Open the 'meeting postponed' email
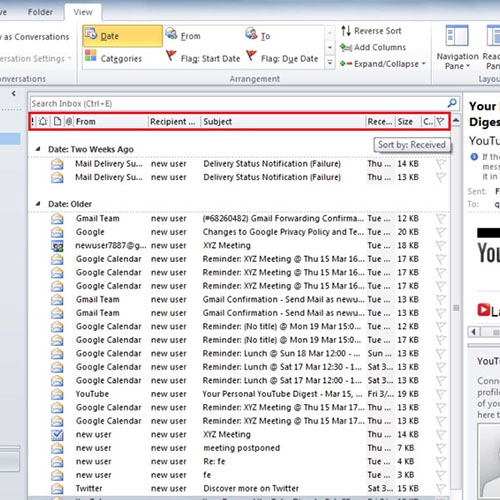 tap(239, 448)
